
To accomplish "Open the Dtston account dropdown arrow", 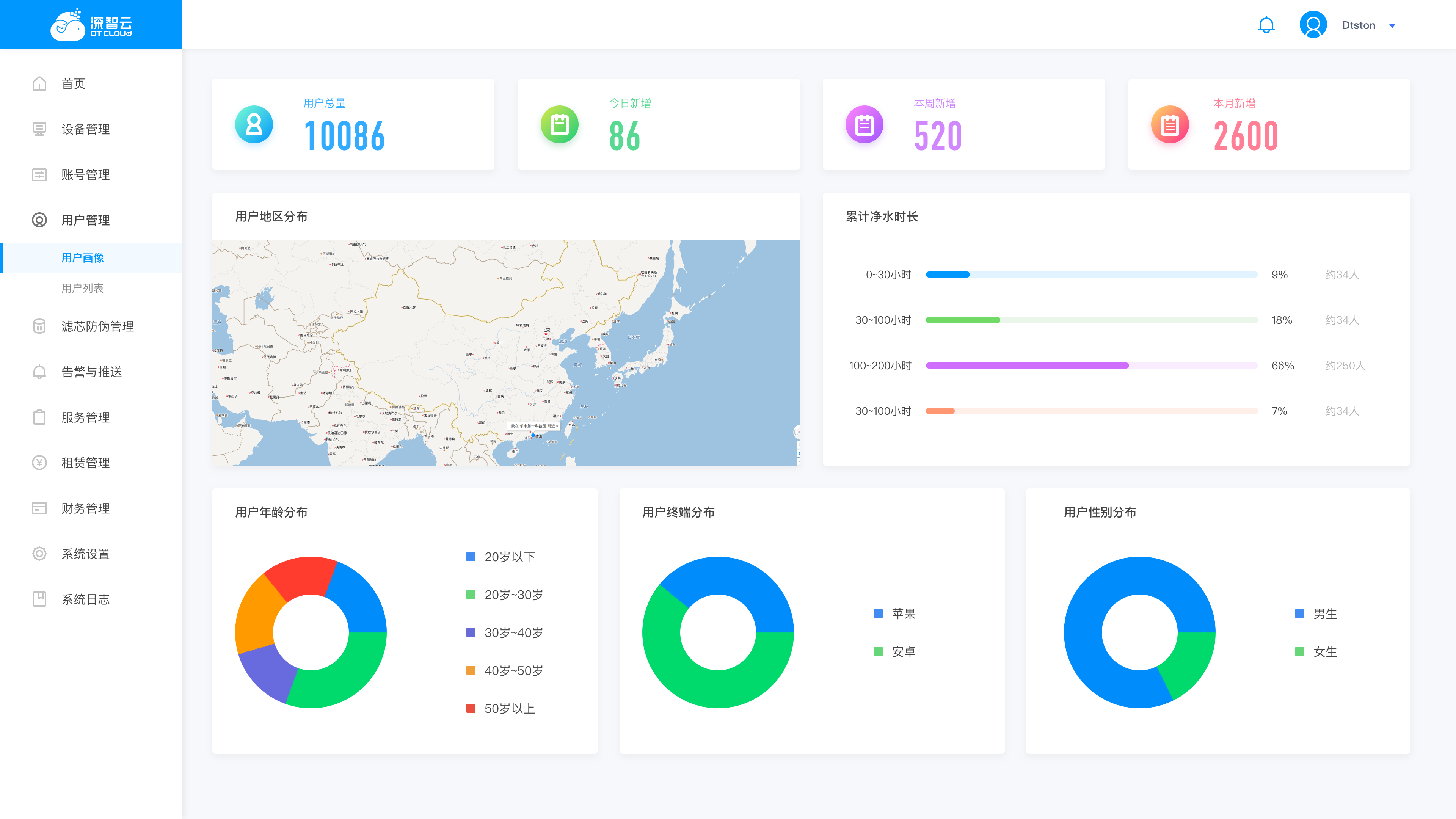I will point(1392,26).
